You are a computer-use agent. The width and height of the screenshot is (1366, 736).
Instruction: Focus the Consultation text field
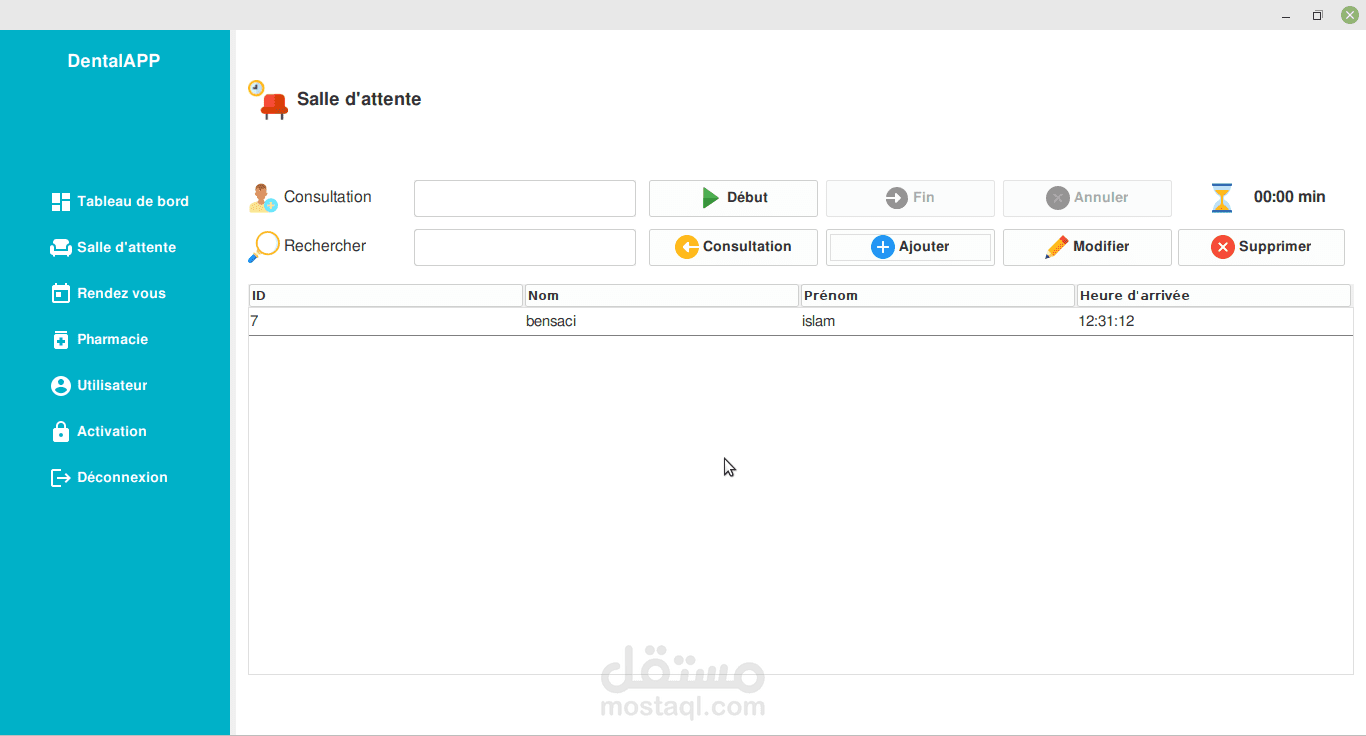click(x=525, y=198)
